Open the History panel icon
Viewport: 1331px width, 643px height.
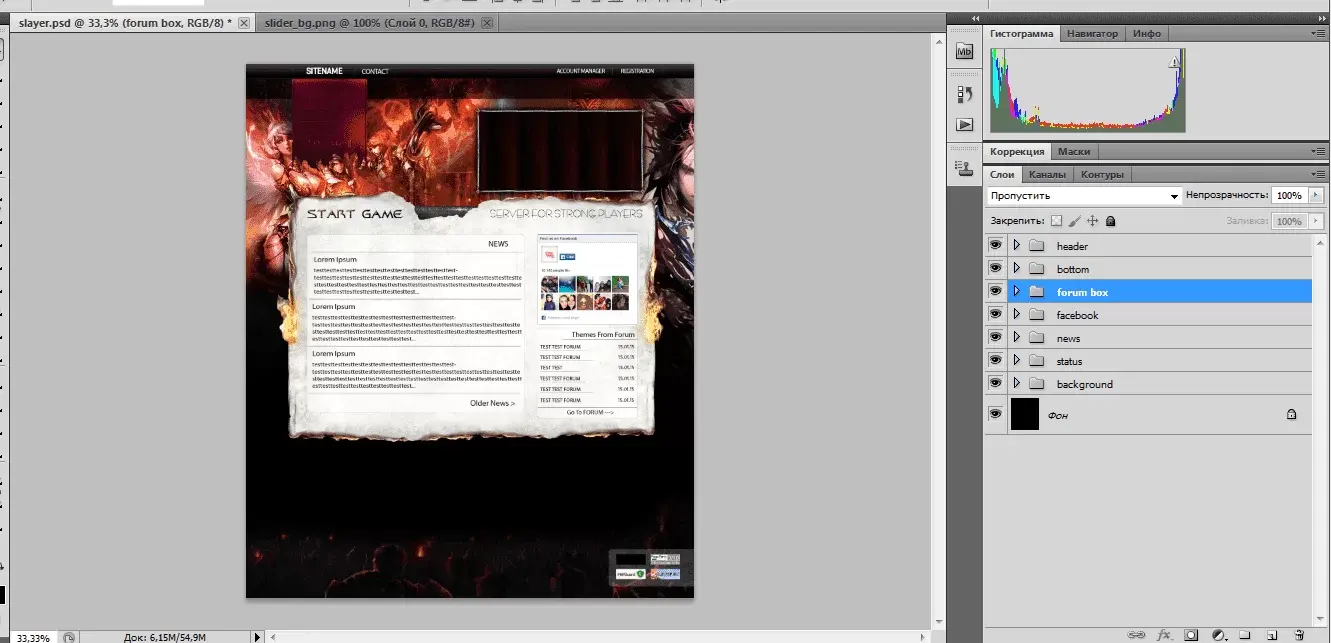(x=964, y=94)
